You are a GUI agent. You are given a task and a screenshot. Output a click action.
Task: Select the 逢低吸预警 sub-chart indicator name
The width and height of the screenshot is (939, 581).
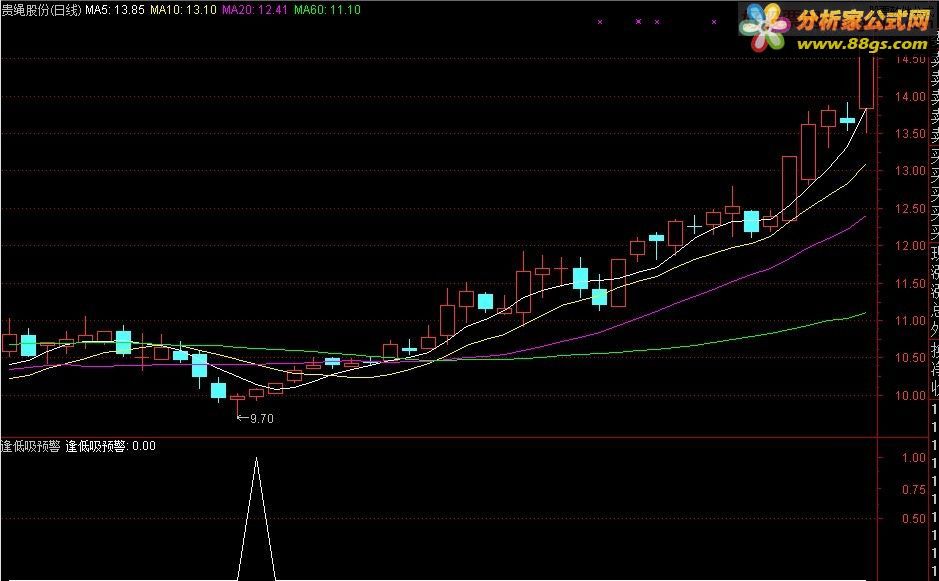31,446
